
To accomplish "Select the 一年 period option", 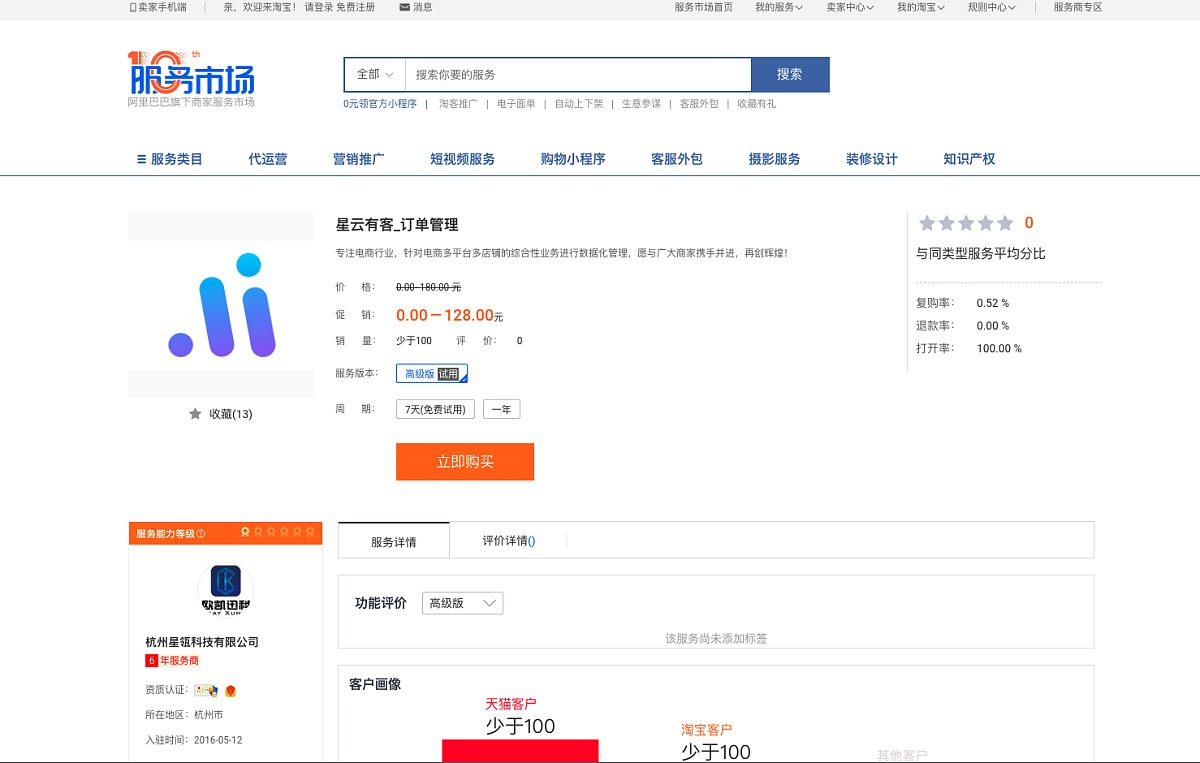I will pyautogui.click(x=501, y=409).
